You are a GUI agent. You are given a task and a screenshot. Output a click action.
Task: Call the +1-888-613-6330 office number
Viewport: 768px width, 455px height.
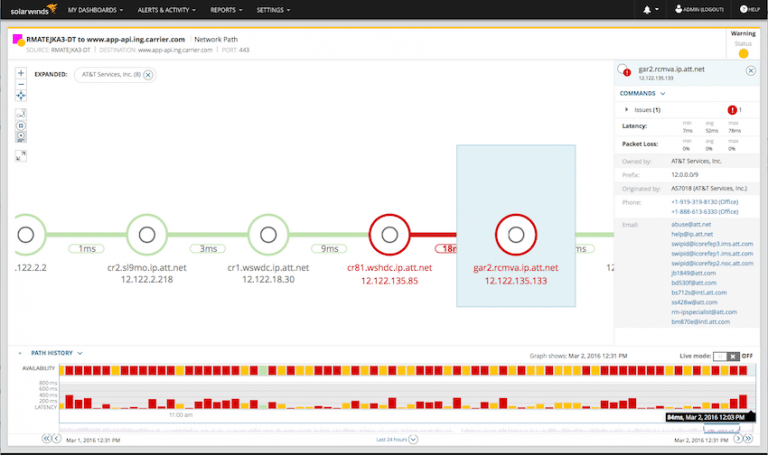pos(704,212)
